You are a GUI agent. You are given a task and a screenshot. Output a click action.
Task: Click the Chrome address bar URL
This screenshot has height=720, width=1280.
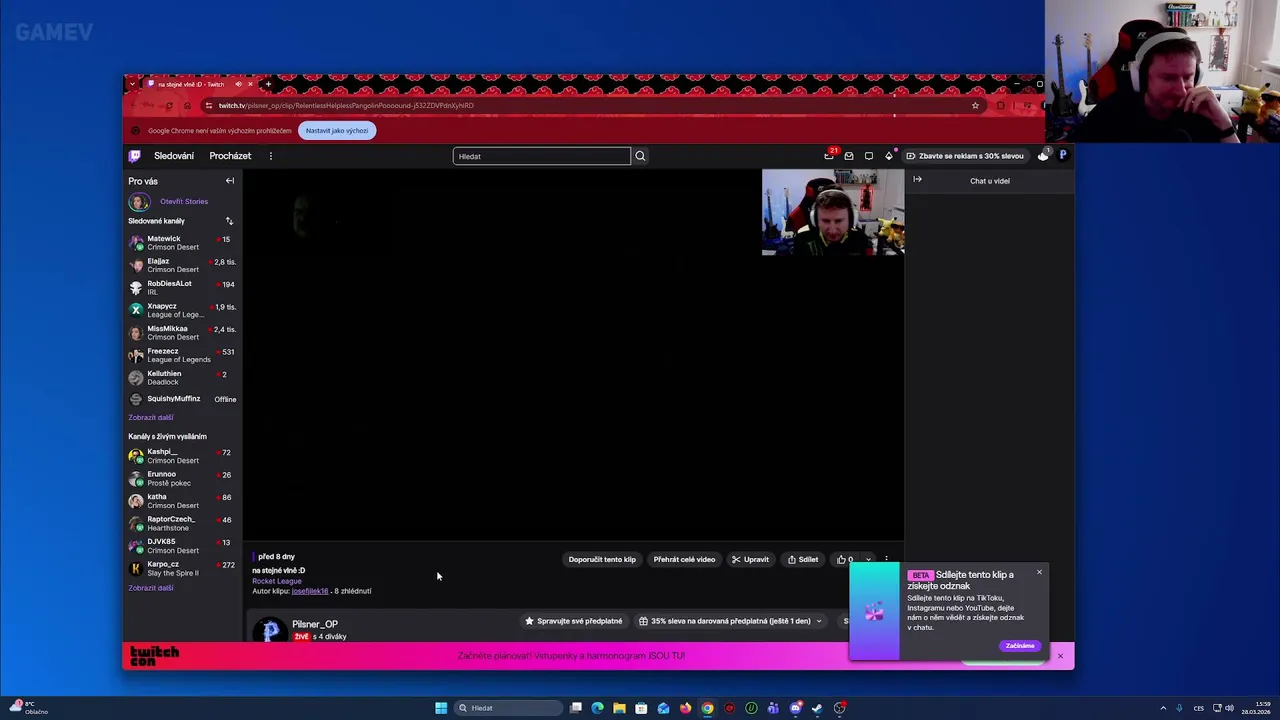346,105
